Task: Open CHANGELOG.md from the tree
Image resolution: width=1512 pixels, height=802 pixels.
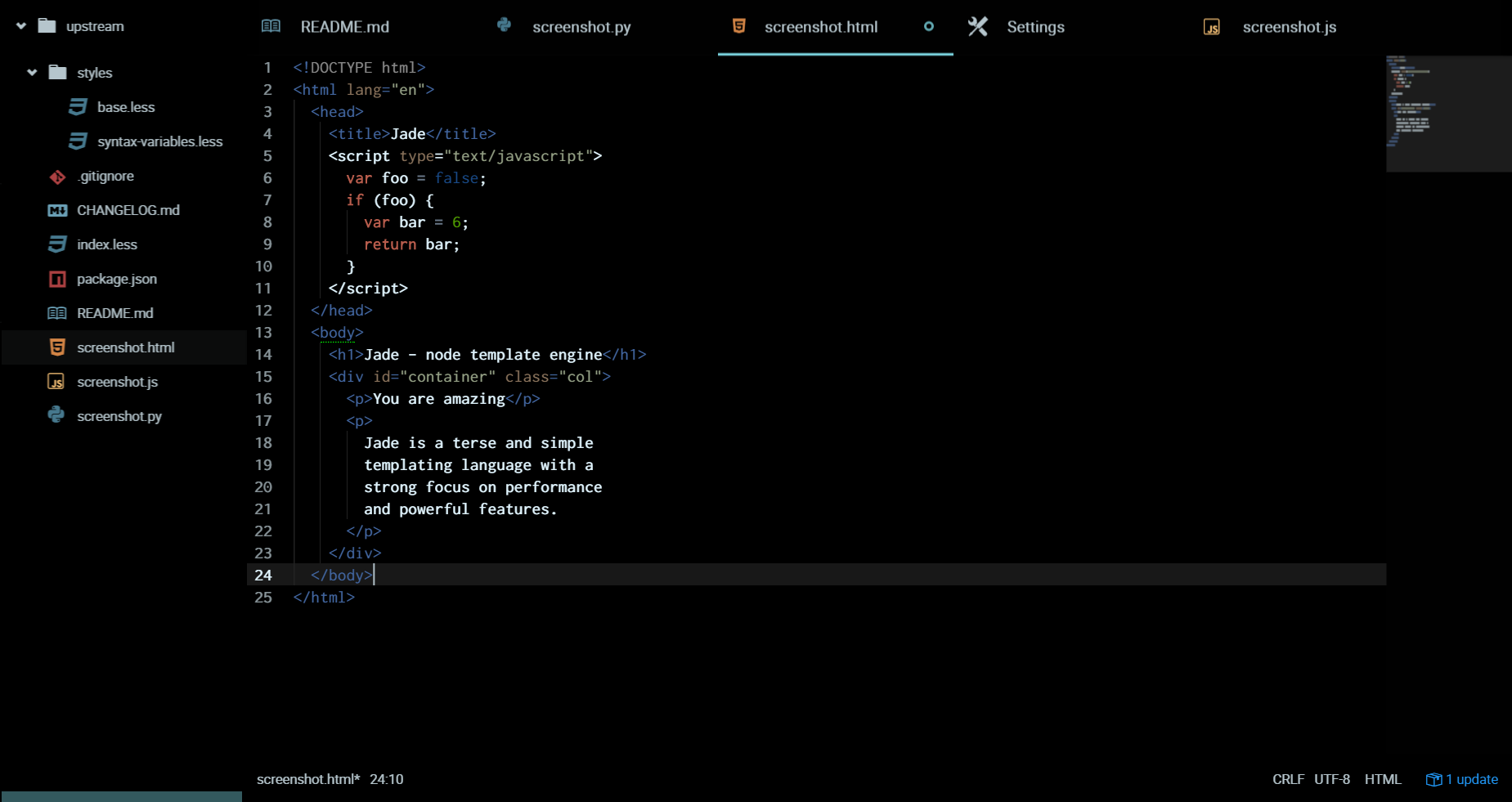Action: (x=128, y=210)
